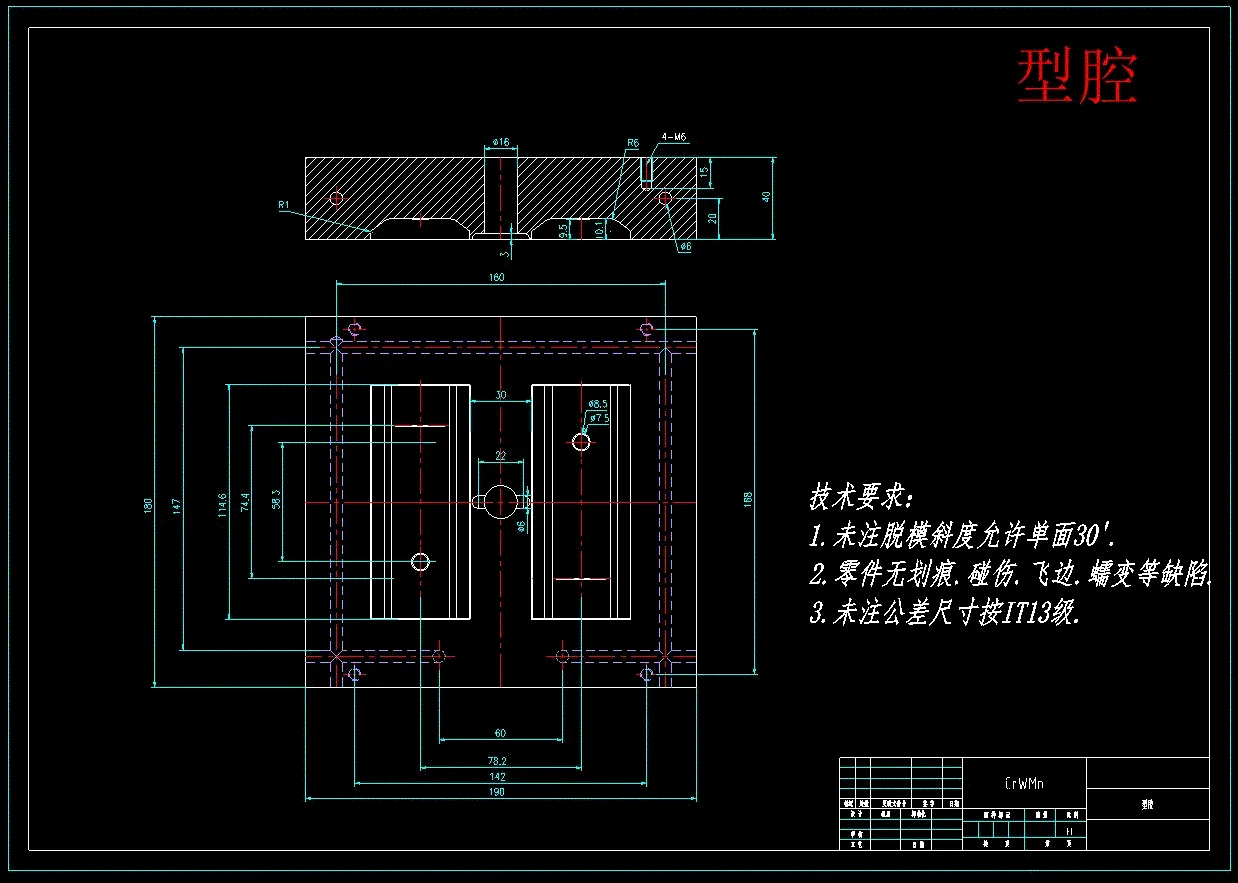Select the ø7.5 hole annotation

click(x=599, y=417)
